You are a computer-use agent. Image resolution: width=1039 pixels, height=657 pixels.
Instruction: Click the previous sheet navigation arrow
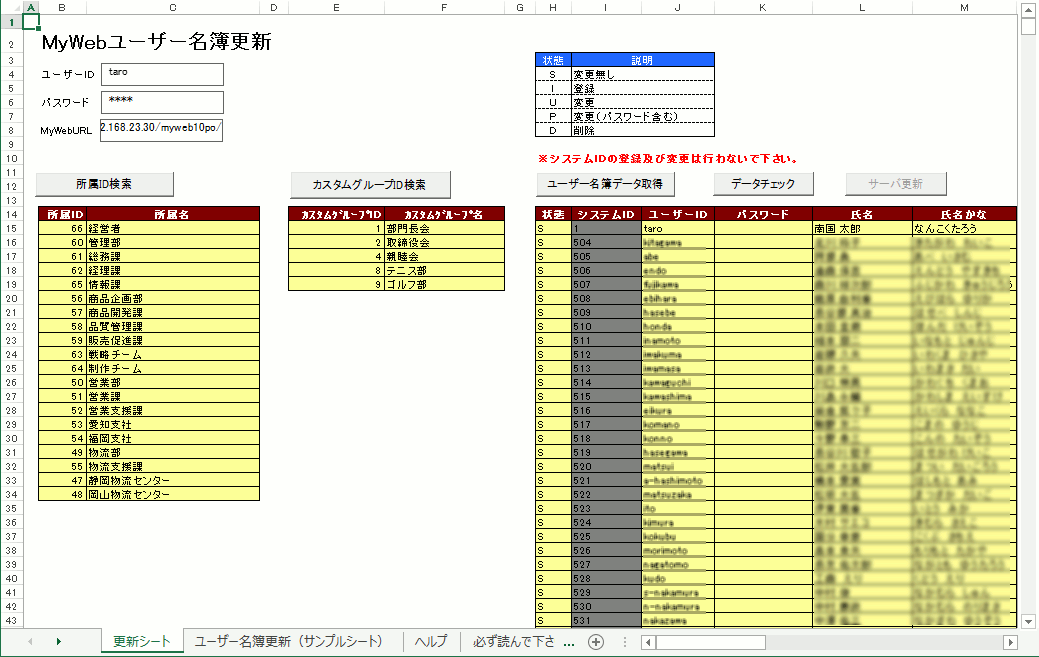point(30,641)
